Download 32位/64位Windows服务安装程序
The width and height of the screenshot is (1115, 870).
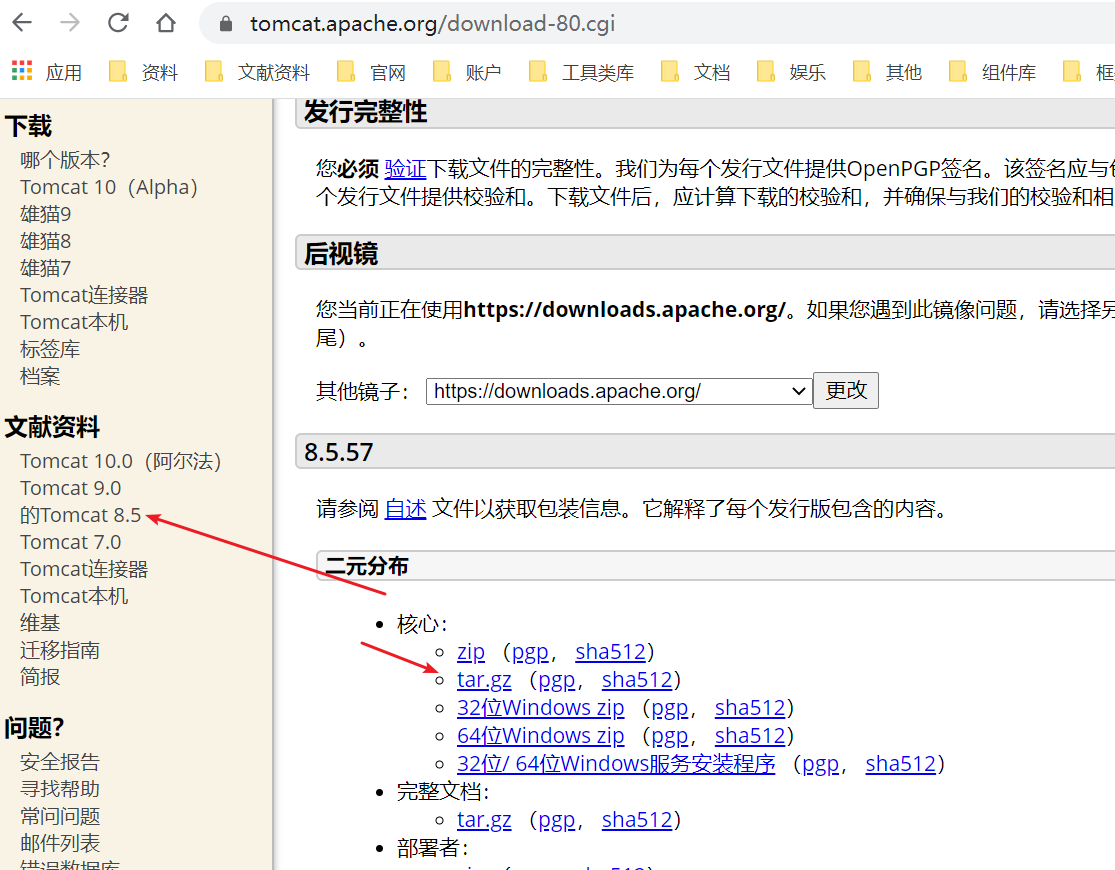tap(616, 763)
